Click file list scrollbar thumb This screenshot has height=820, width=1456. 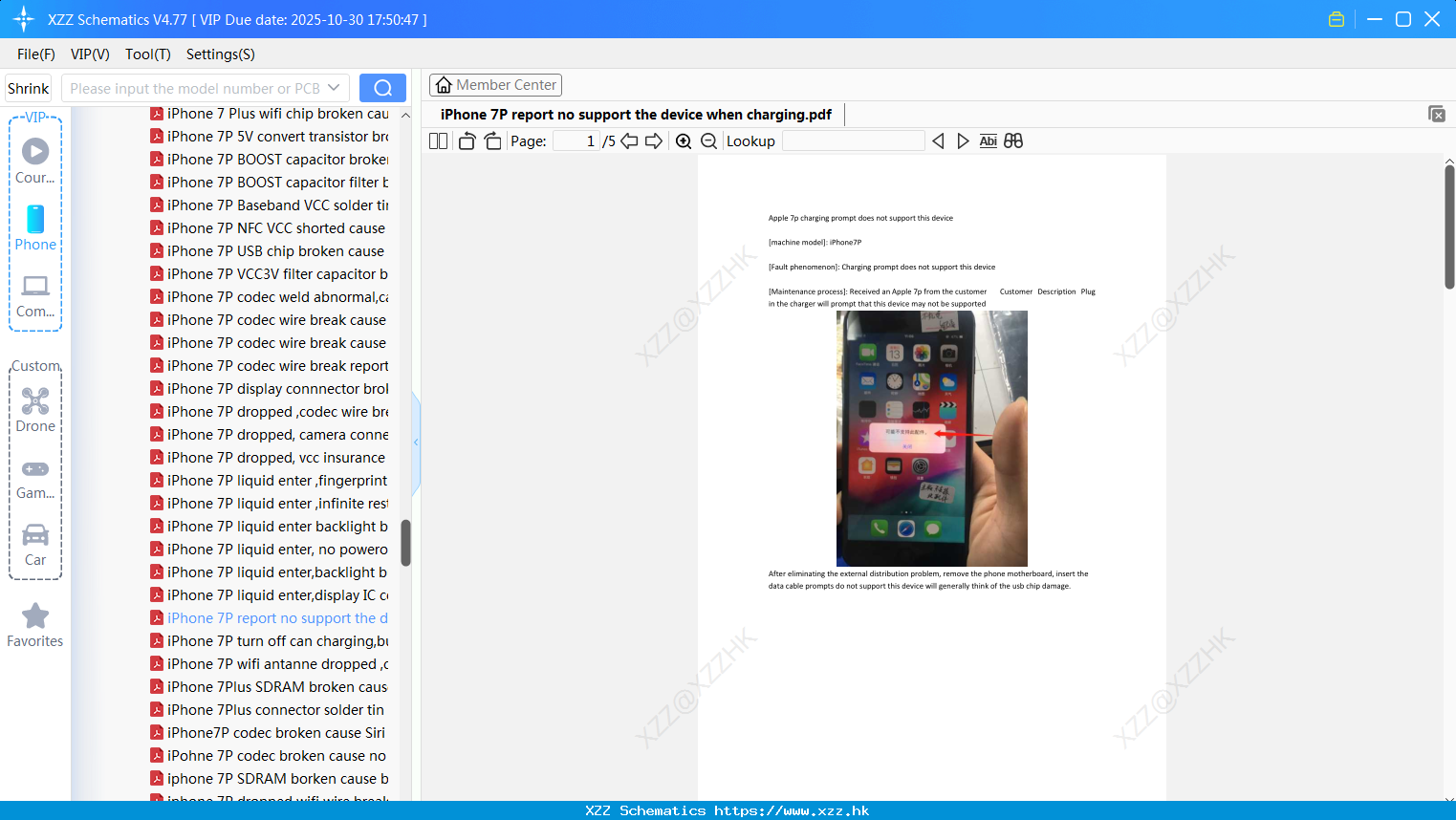point(405,543)
